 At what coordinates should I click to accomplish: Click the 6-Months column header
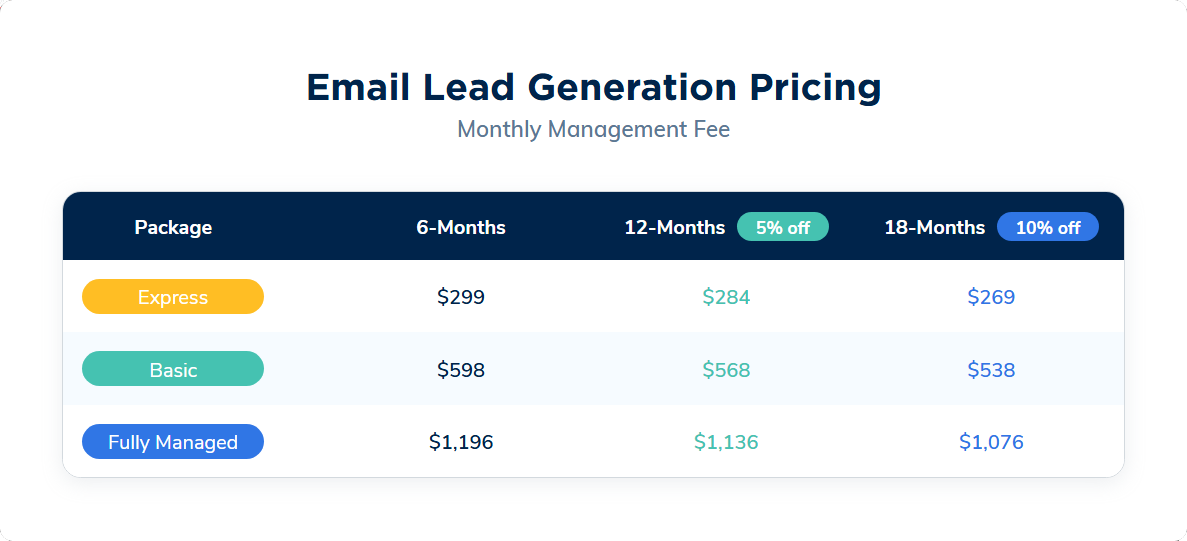461,227
